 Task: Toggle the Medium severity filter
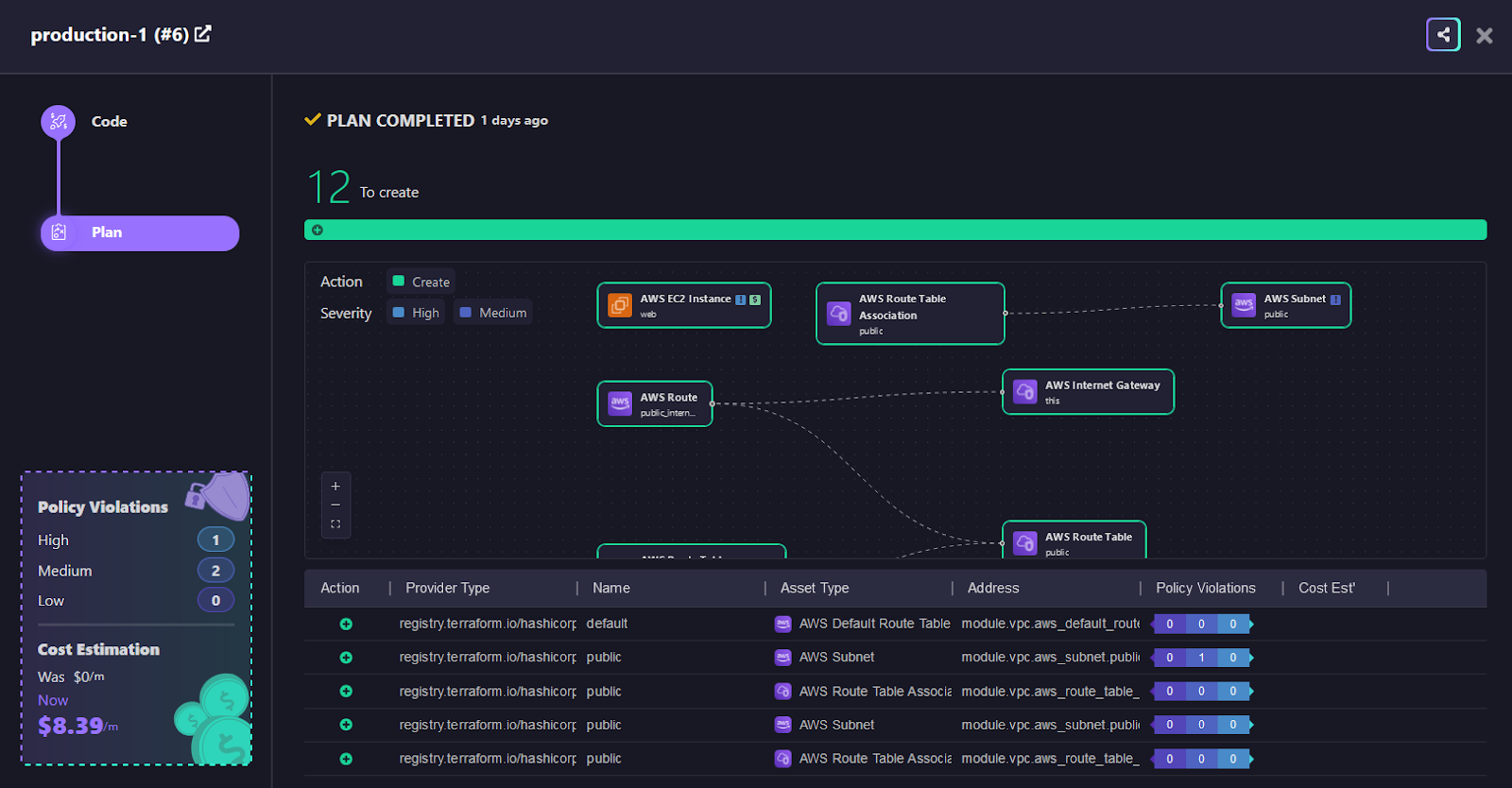(493, 313)
